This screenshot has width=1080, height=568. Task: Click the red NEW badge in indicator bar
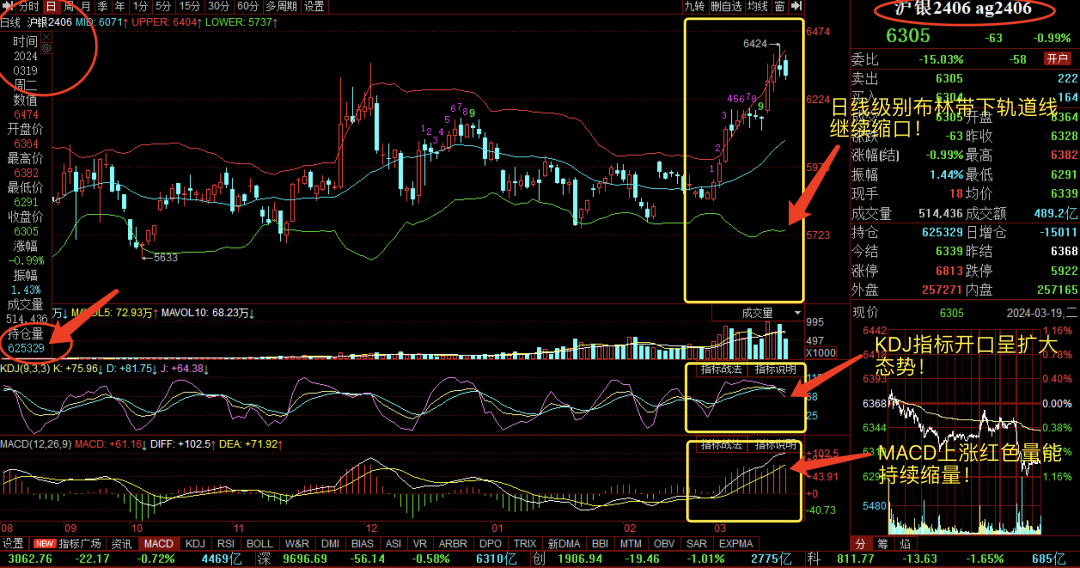44,543
